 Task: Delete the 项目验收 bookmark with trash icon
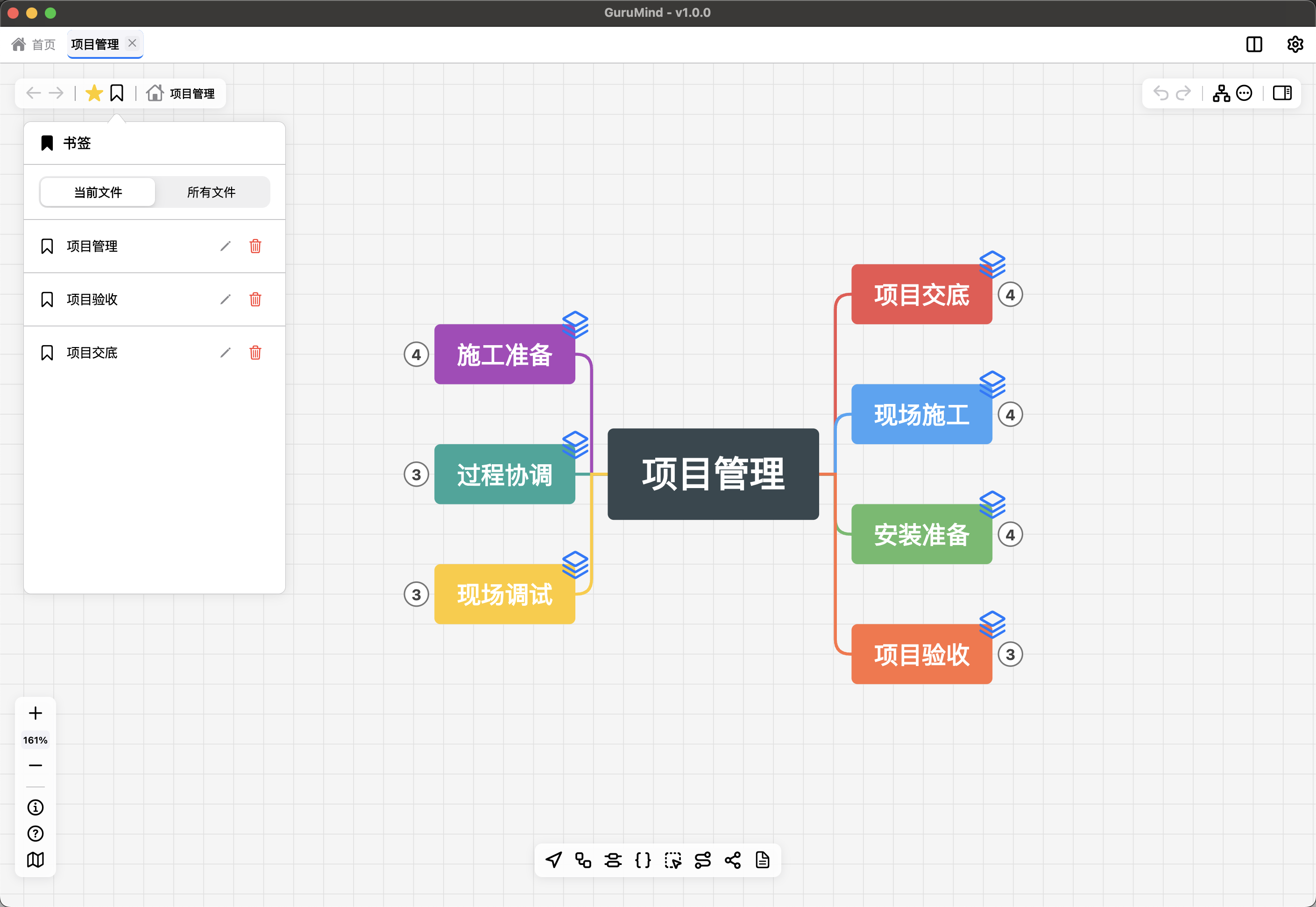pyautogui.click(x=255, y=299)
